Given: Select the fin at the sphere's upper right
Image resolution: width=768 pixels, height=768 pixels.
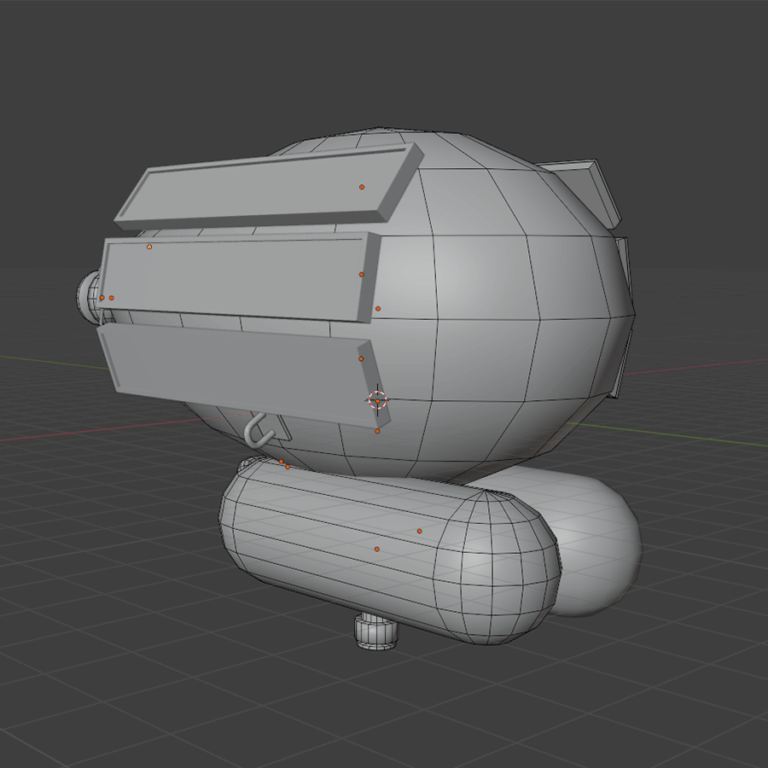Looking at the screenshot, I should point(588,183).
